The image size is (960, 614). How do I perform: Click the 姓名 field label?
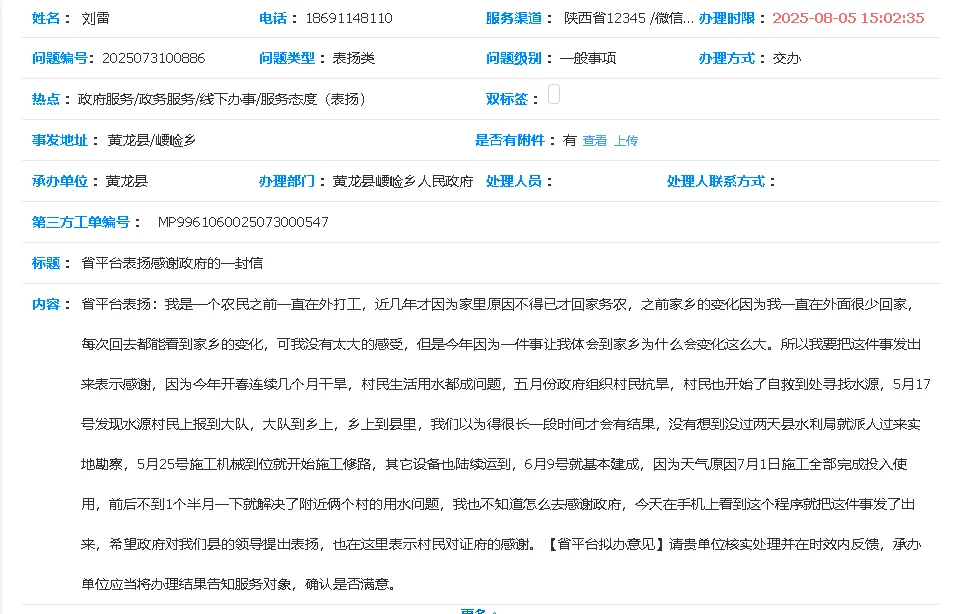46,18
